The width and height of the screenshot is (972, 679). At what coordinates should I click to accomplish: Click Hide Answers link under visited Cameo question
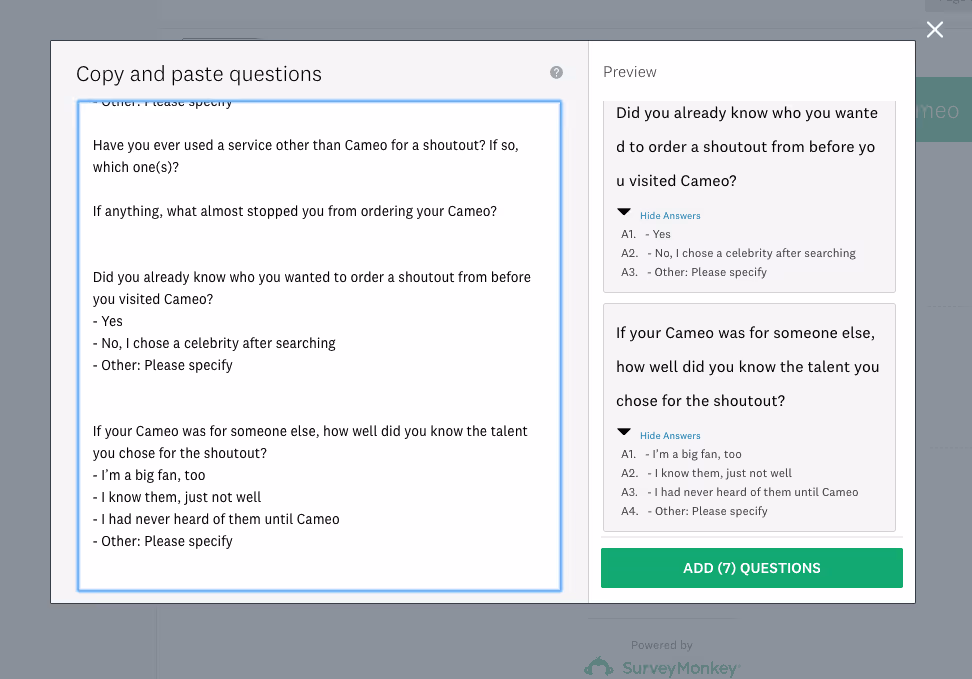tap(670, 216)
